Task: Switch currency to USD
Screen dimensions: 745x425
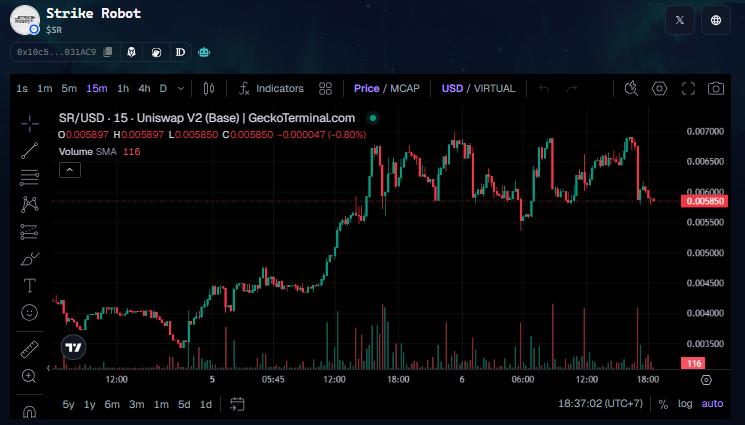Action: (452, 88)
